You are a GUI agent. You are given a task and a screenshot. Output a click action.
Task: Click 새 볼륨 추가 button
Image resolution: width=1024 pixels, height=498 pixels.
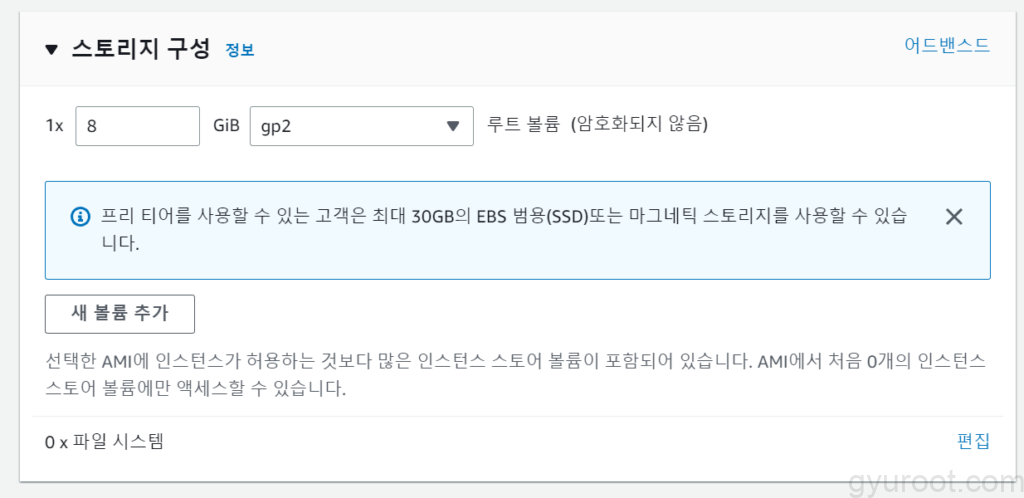click(x=120, y=314)
